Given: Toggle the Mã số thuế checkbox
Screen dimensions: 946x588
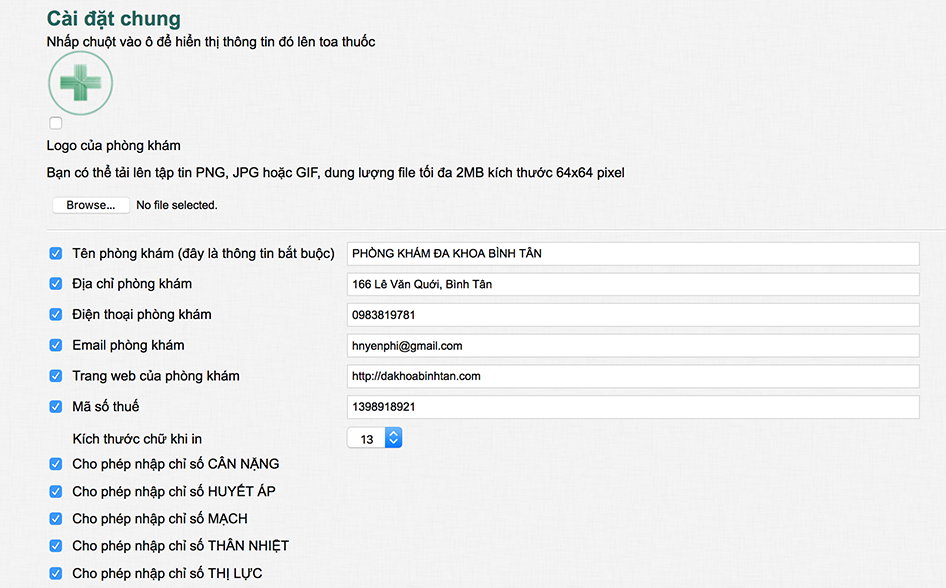Looking at the screenshot, I should (56, 407).
